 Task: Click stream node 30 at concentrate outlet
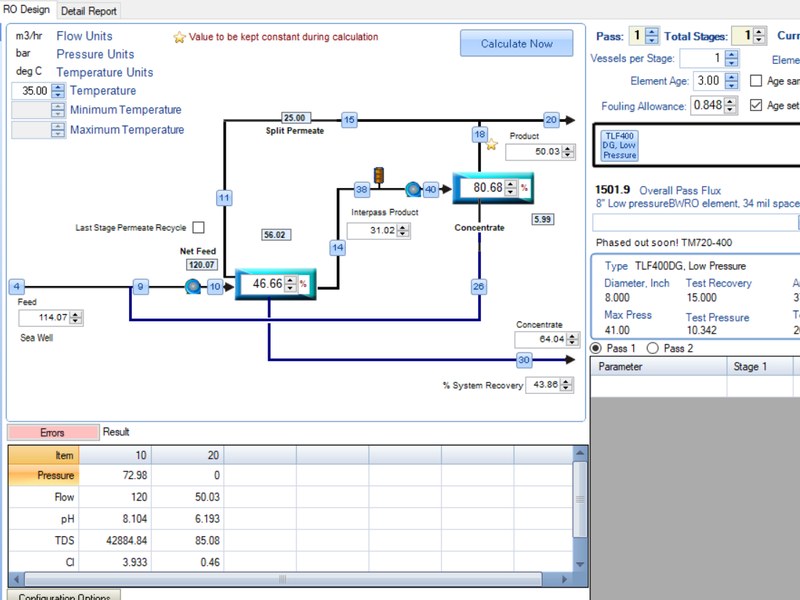pyautogui.click(x=524, y=360)
